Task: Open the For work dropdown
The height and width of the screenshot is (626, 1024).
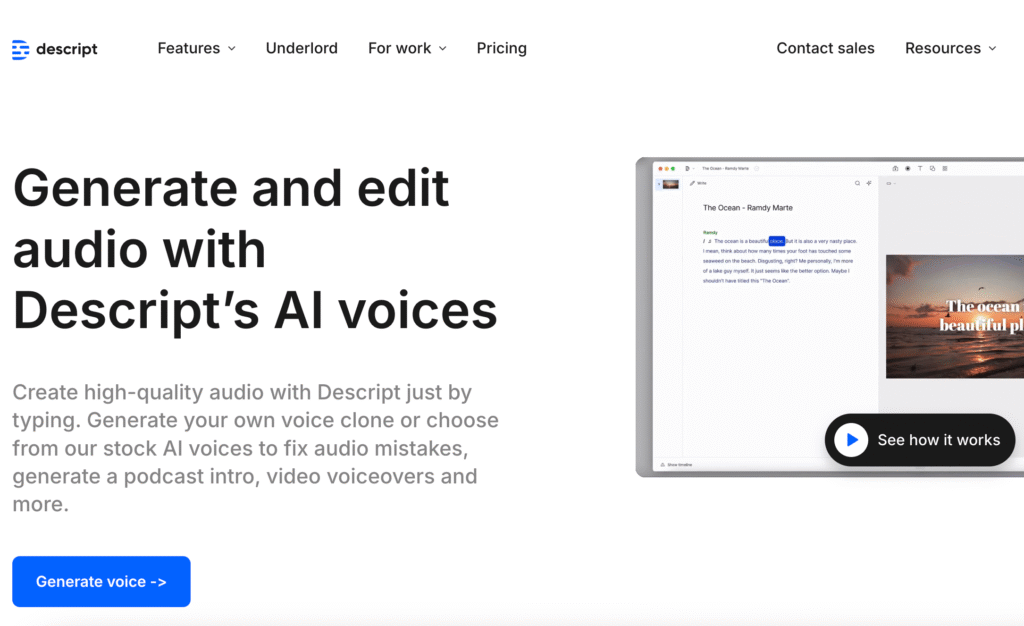Action: click(407, 48)
